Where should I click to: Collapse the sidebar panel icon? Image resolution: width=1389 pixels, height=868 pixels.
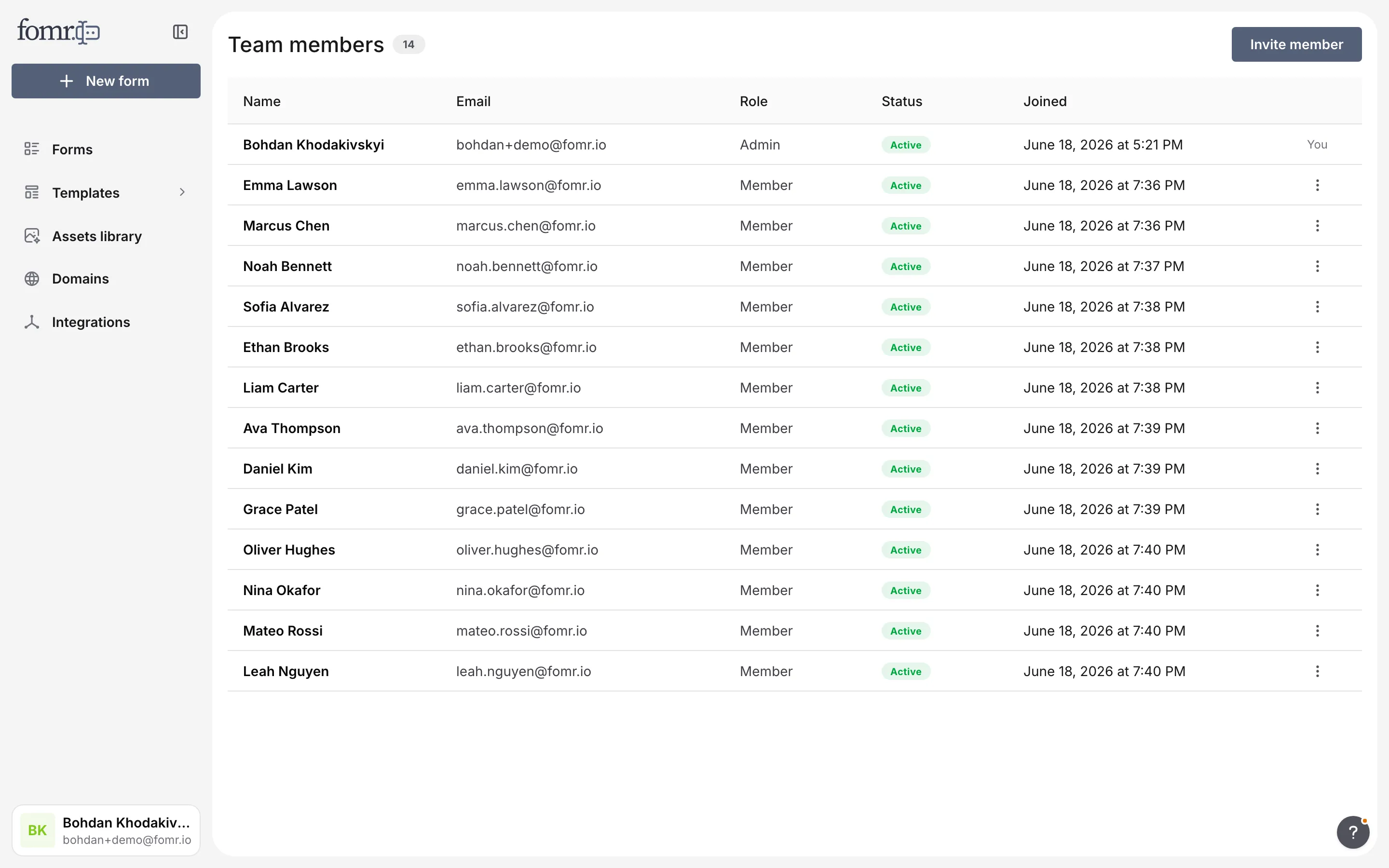pos(180,31)
